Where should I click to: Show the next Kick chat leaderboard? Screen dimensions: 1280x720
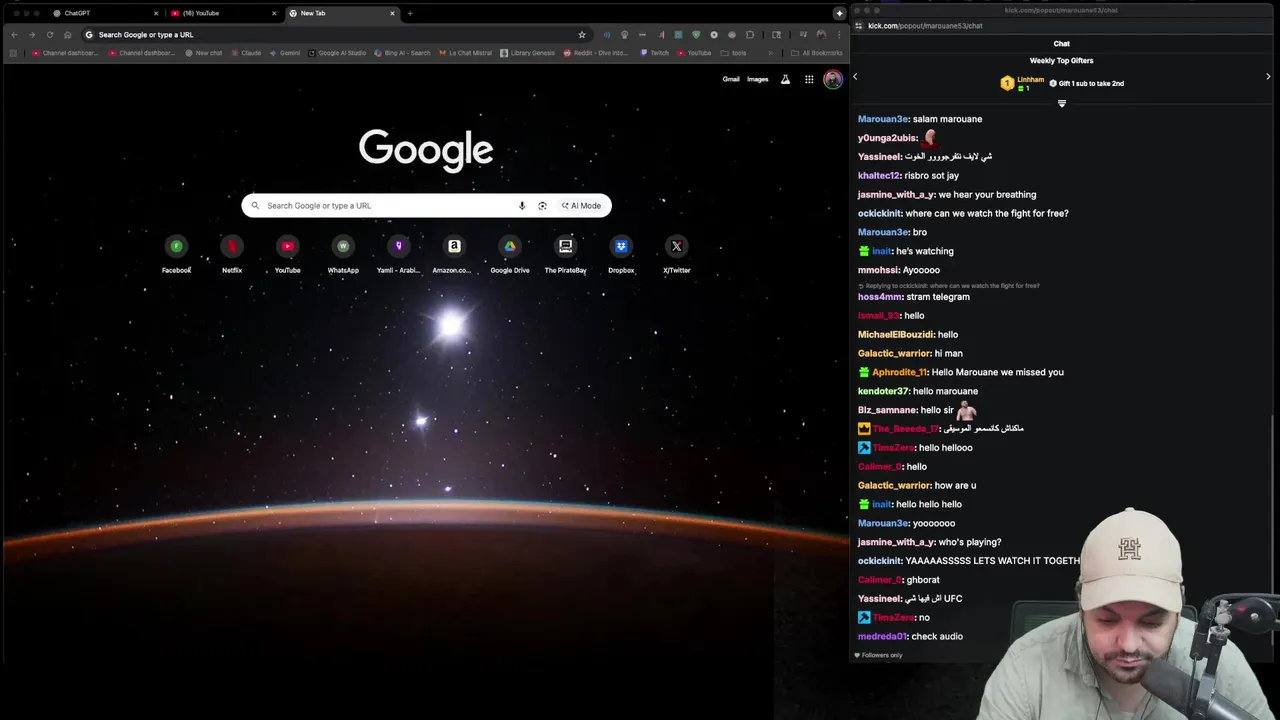[x=1268, y=77]
